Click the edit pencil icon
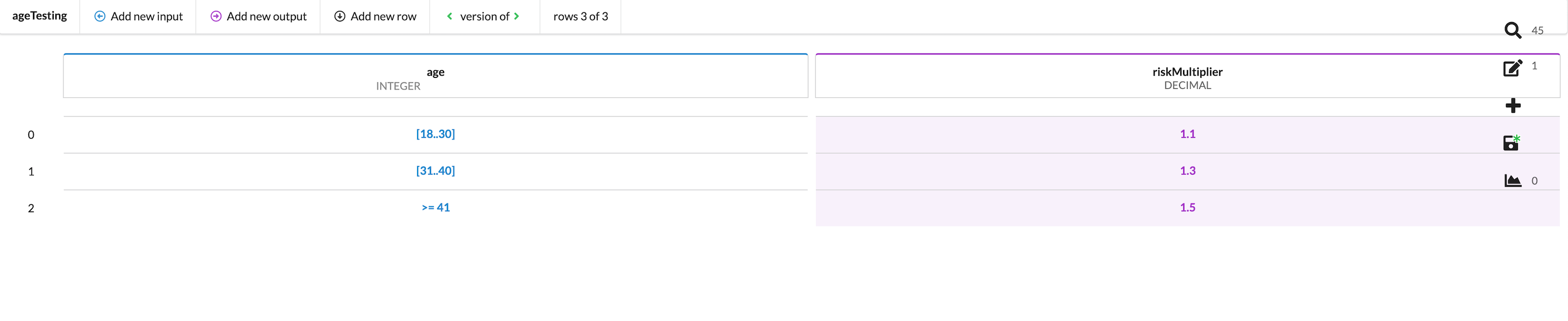 1512,68
